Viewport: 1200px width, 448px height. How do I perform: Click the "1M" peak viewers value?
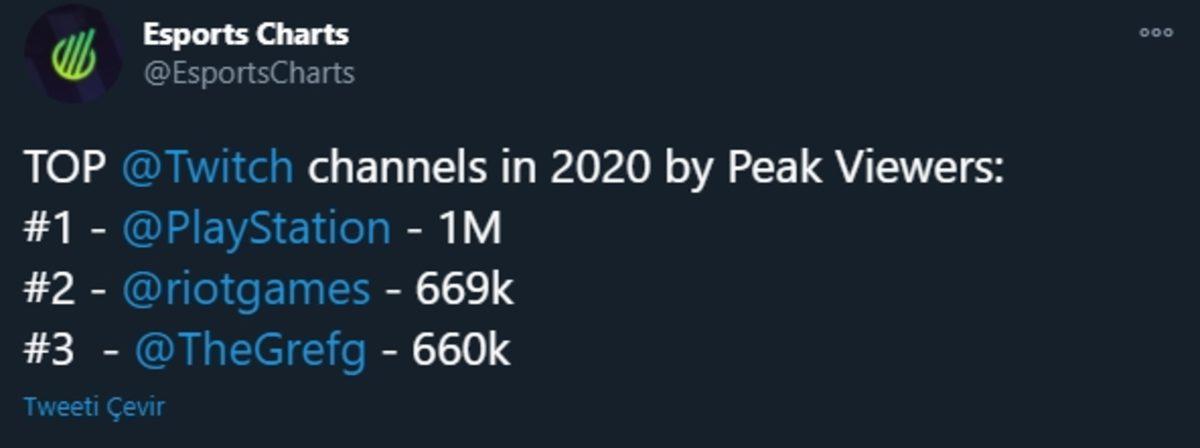[x=468, y=228]
